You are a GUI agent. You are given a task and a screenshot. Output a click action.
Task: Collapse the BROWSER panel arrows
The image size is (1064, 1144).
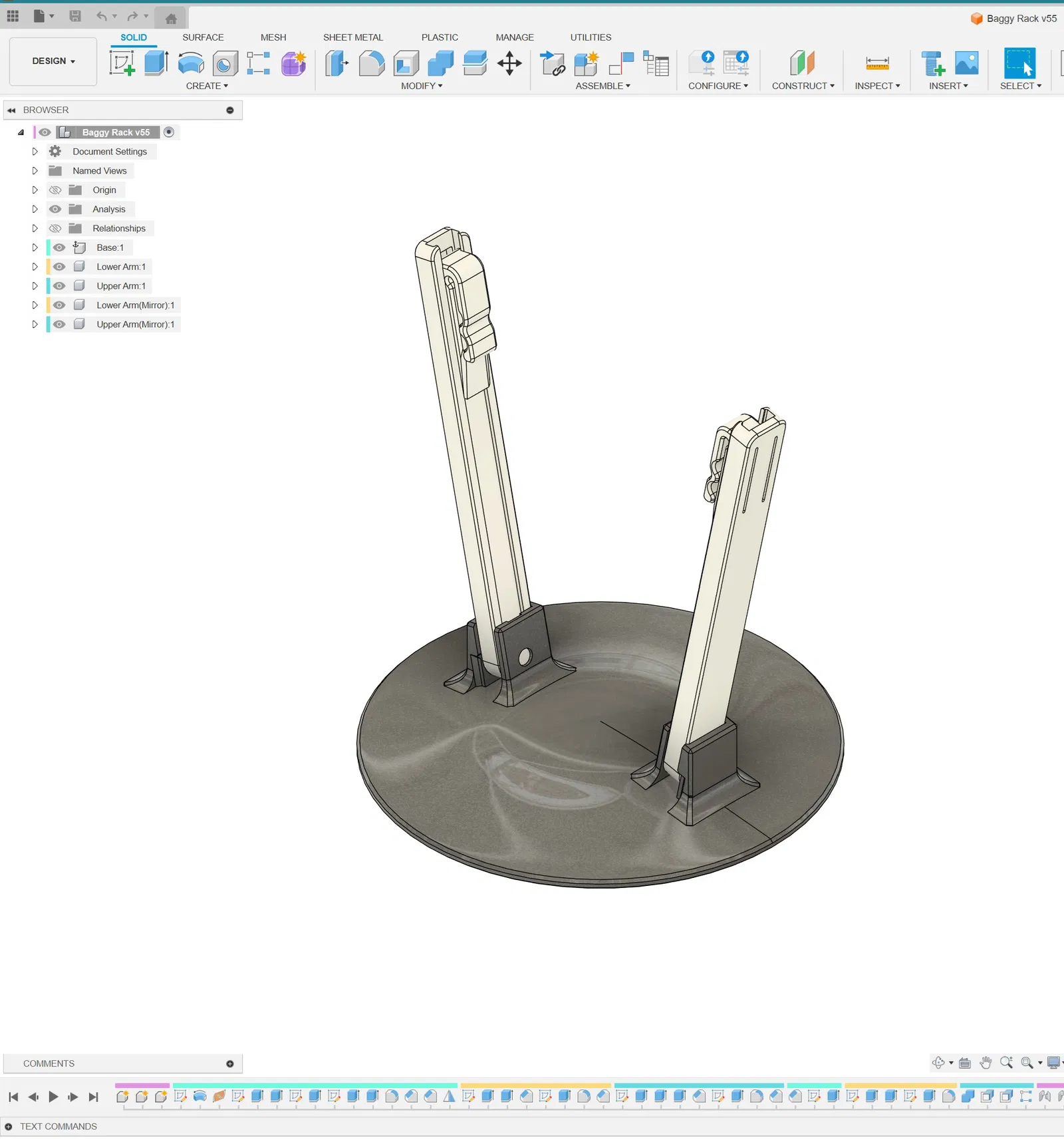tap(11, 110)
